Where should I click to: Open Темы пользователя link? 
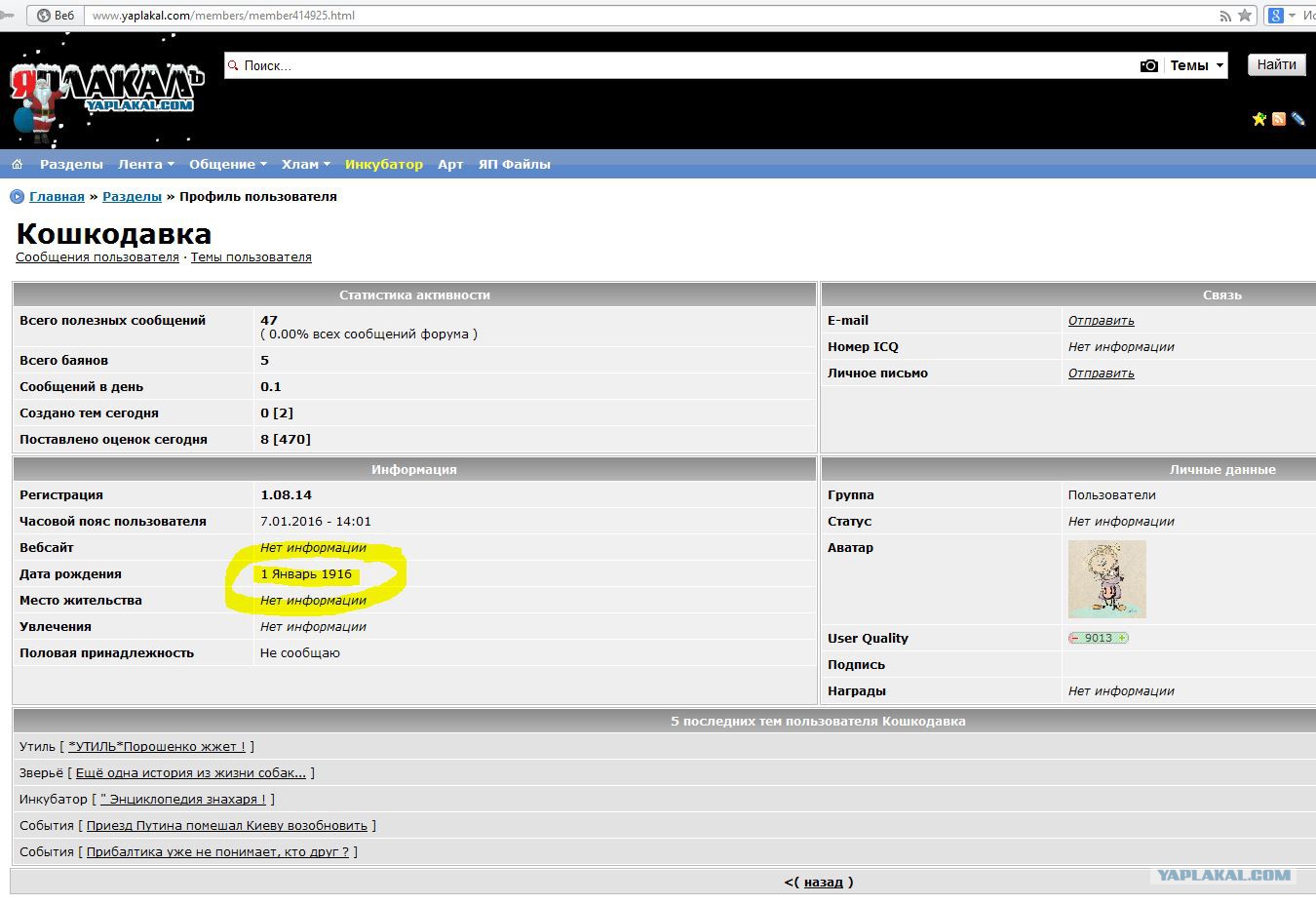251,257
